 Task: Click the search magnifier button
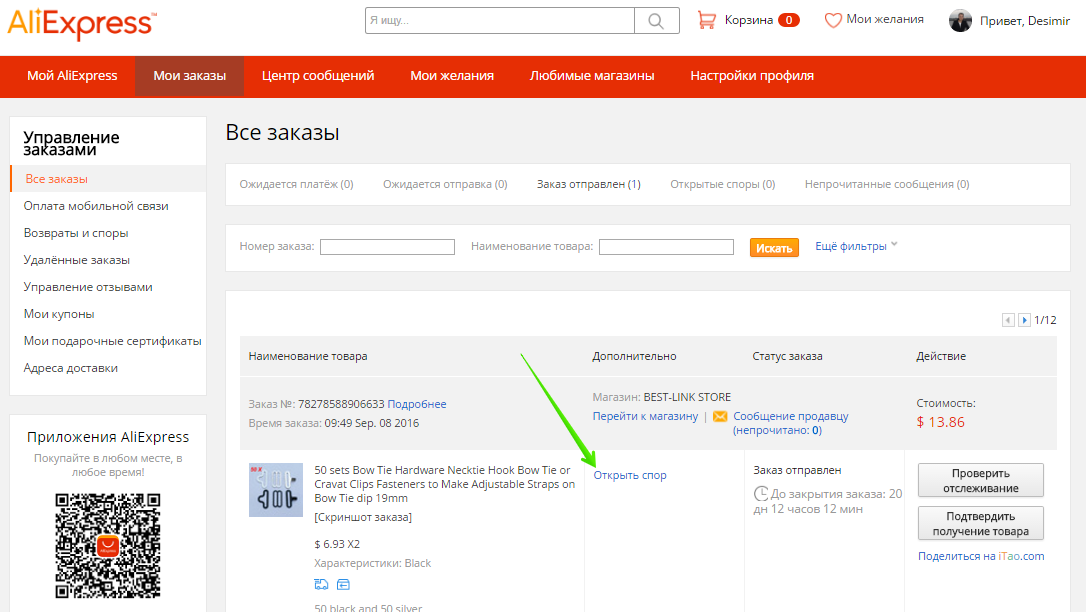point(656,21)
